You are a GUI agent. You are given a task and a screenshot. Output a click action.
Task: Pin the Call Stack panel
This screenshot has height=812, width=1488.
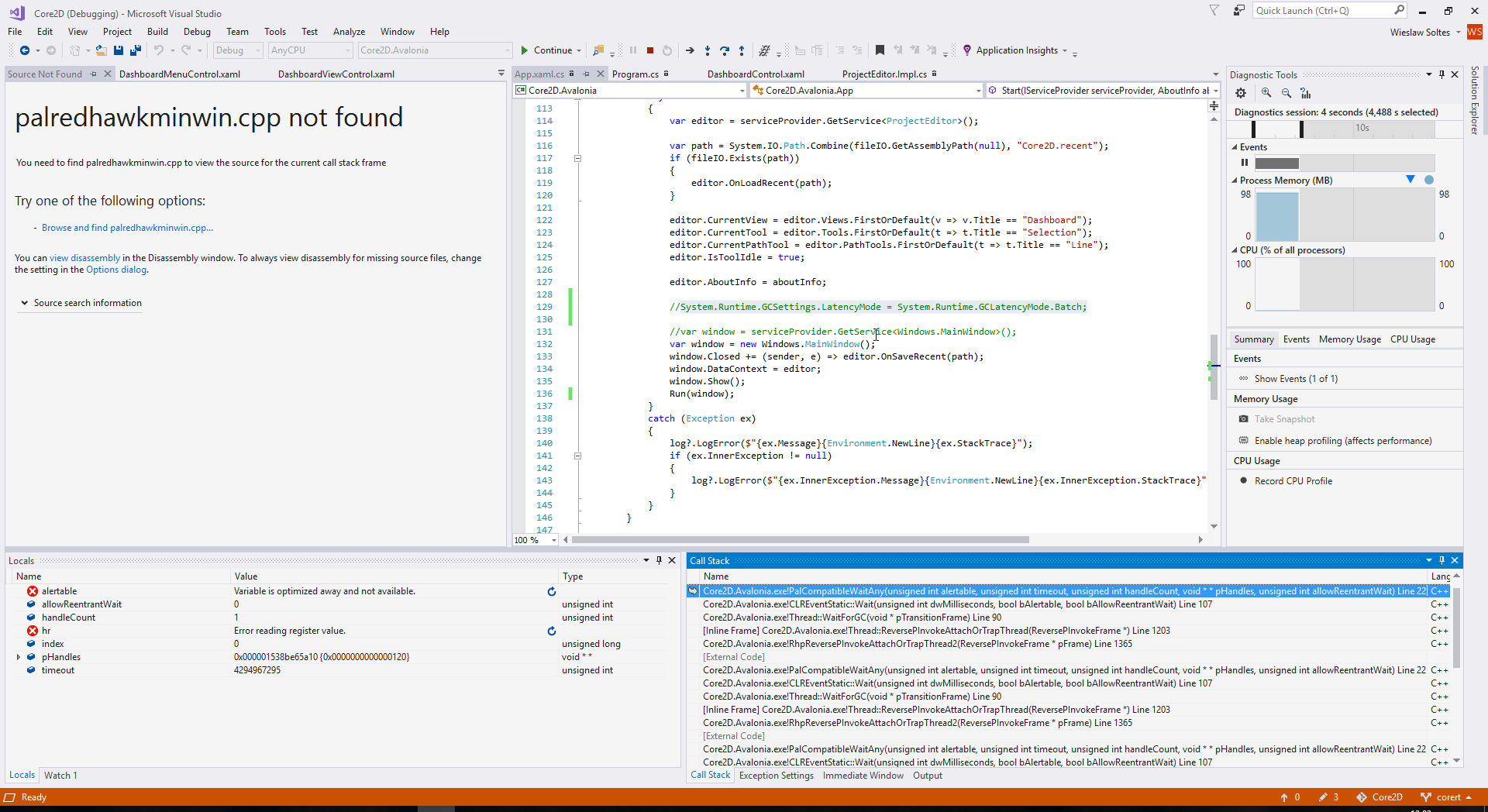coord(1441,560)
